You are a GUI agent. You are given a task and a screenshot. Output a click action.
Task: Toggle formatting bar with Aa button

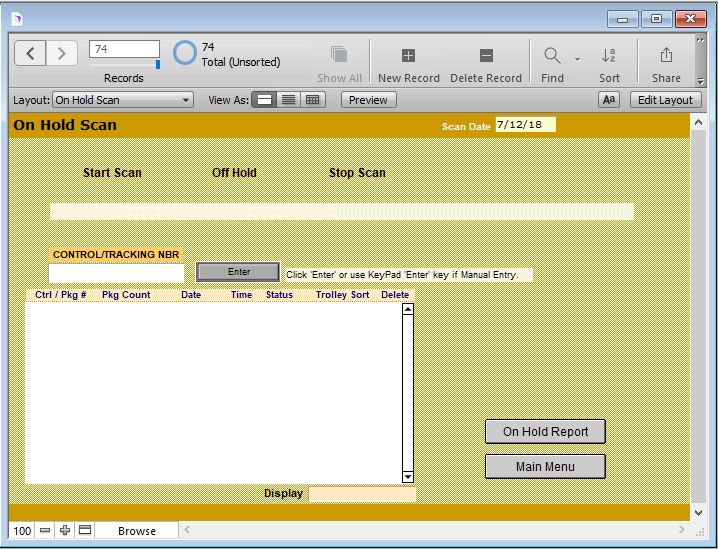608,100
